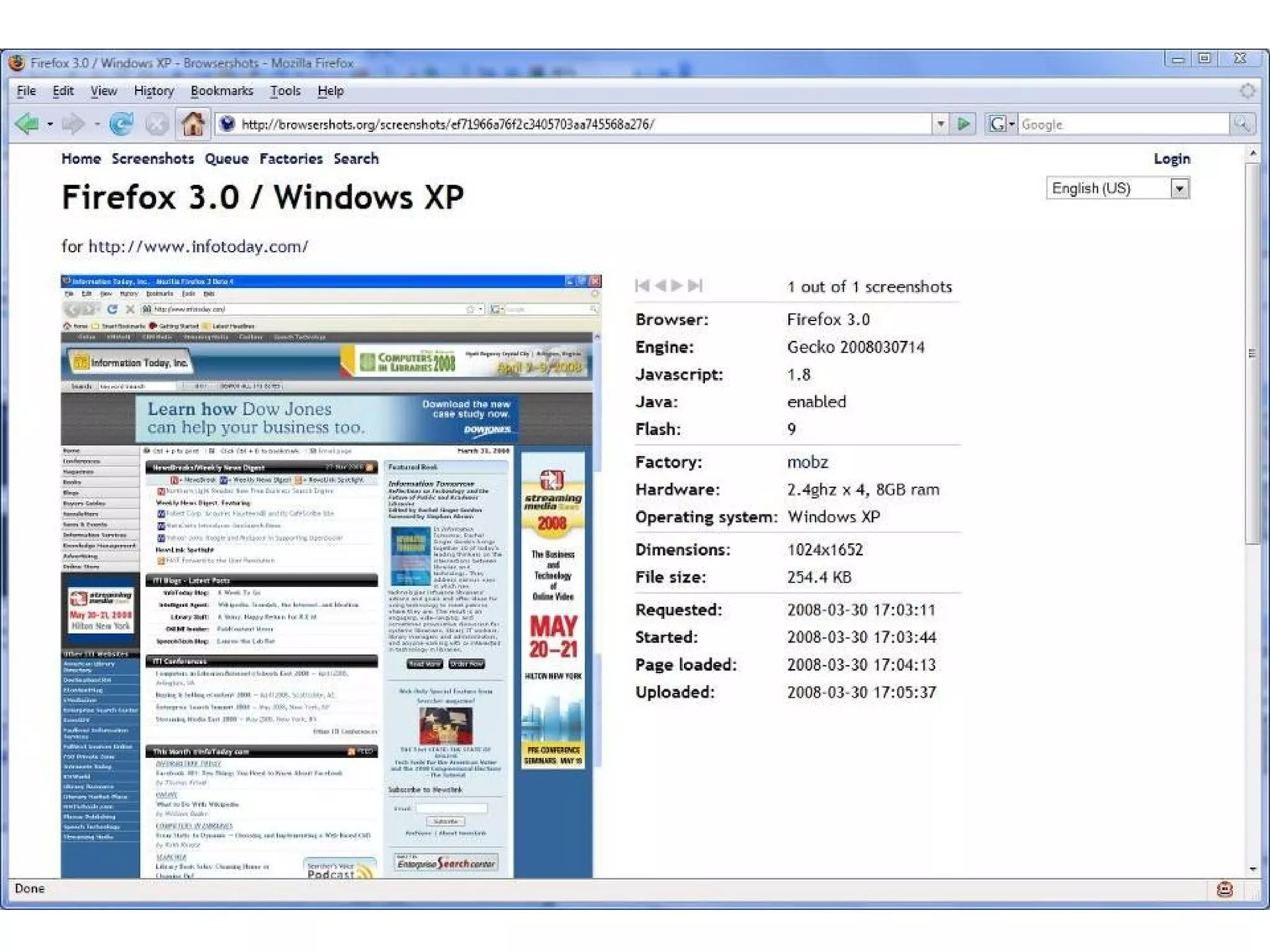Click the search magnifier icon
The image size is (1270, 952).
pyautogui.click(x=1242, y=124)
